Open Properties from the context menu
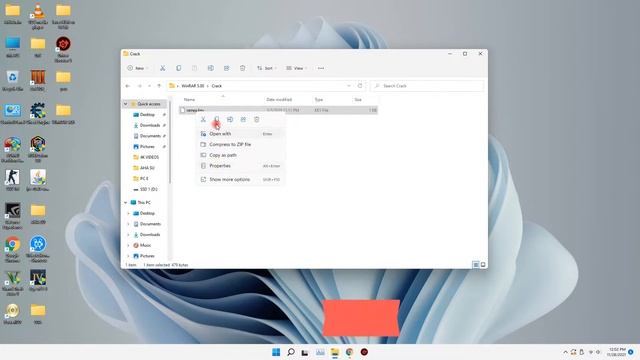640x360 pixels. coord(240,166)
